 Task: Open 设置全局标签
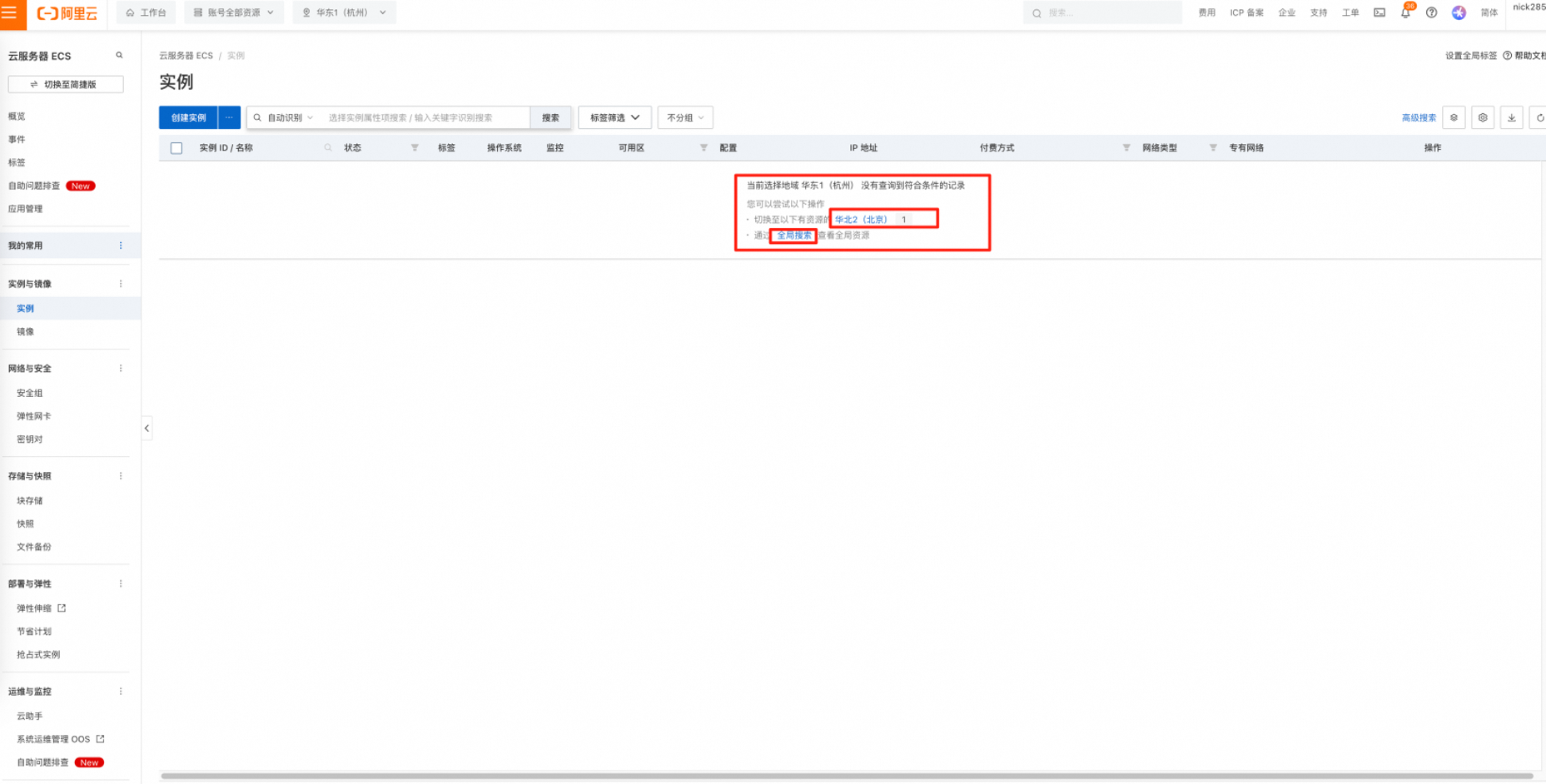[x=1471, y=56]
